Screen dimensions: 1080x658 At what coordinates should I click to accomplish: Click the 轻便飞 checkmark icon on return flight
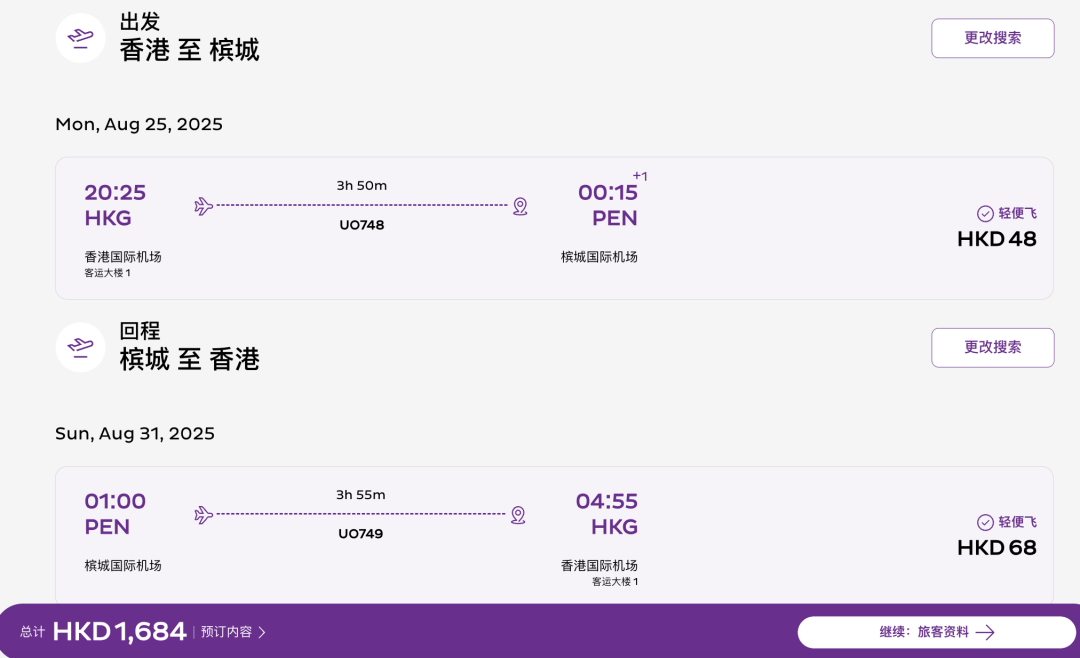(985, 522)
